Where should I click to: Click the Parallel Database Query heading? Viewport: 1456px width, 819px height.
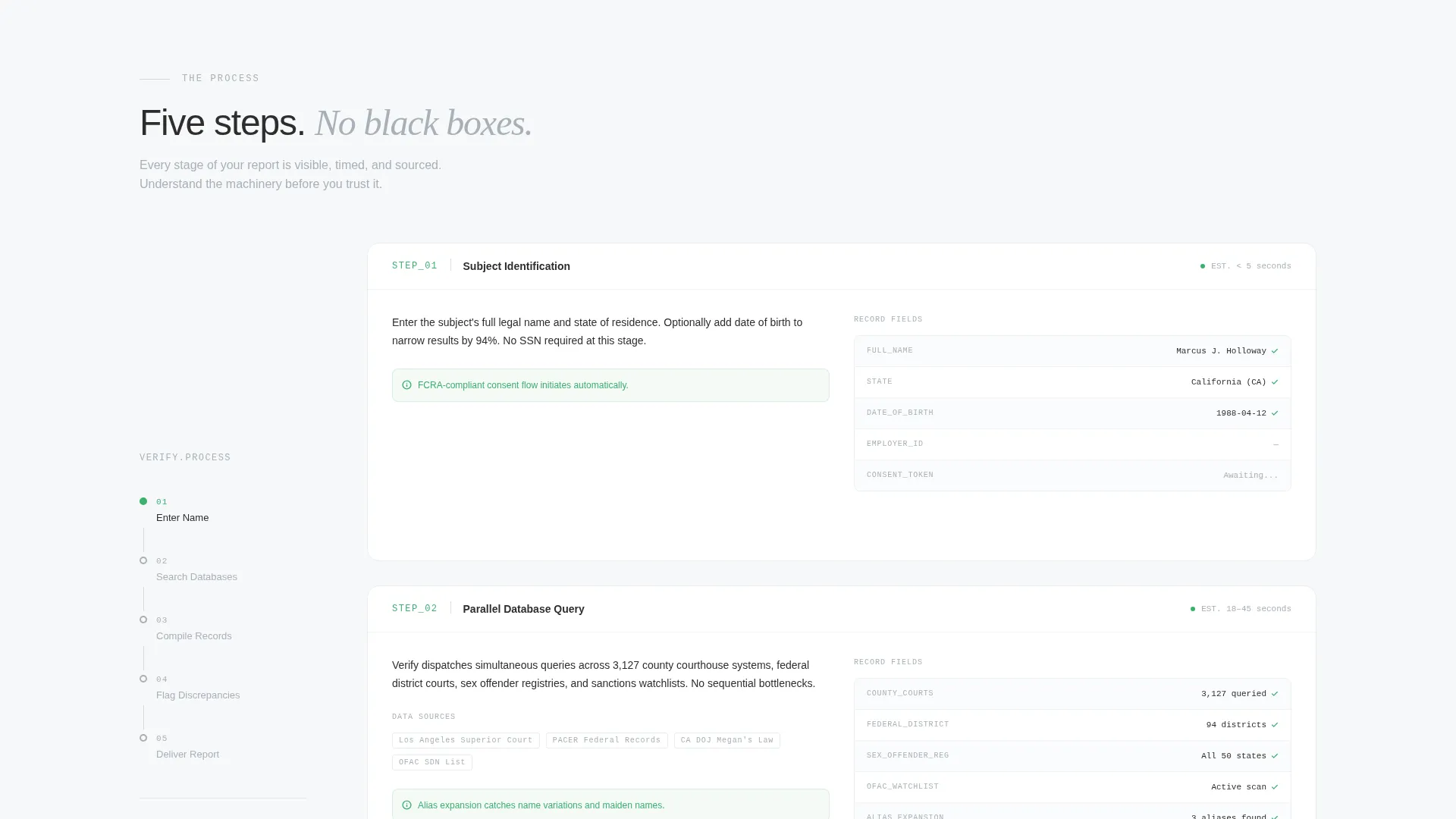pos(523,609)
